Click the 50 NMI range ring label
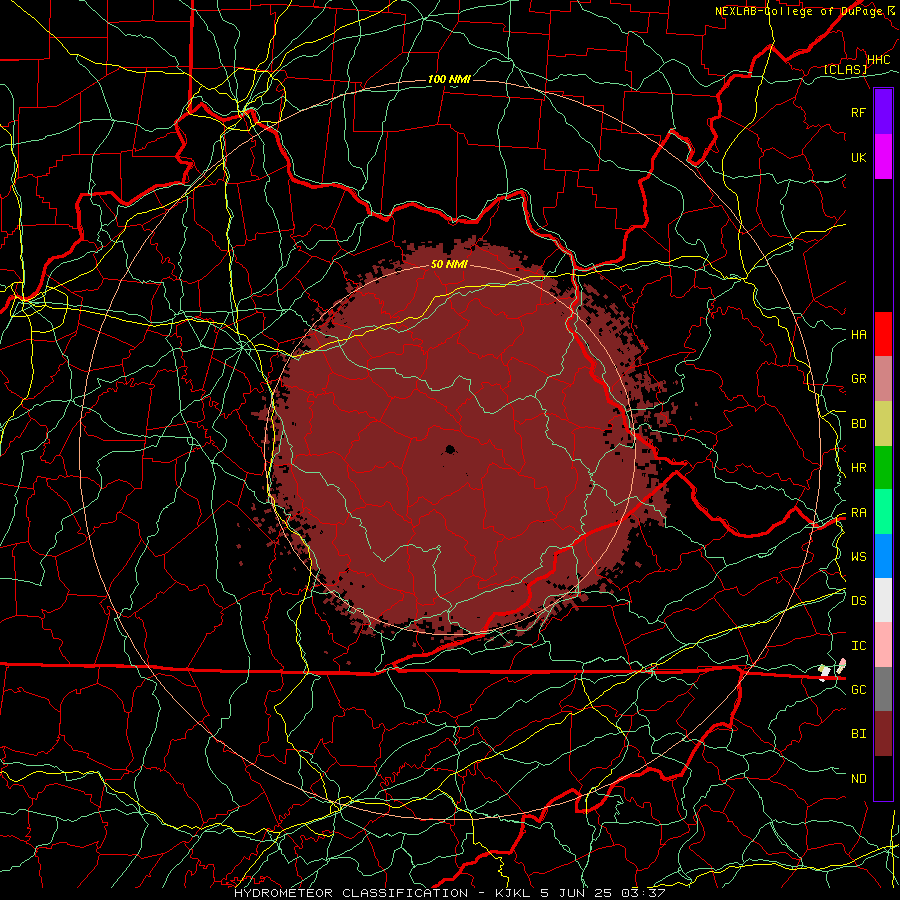This screenshot has width=900, height=900. tap(449, 264)
